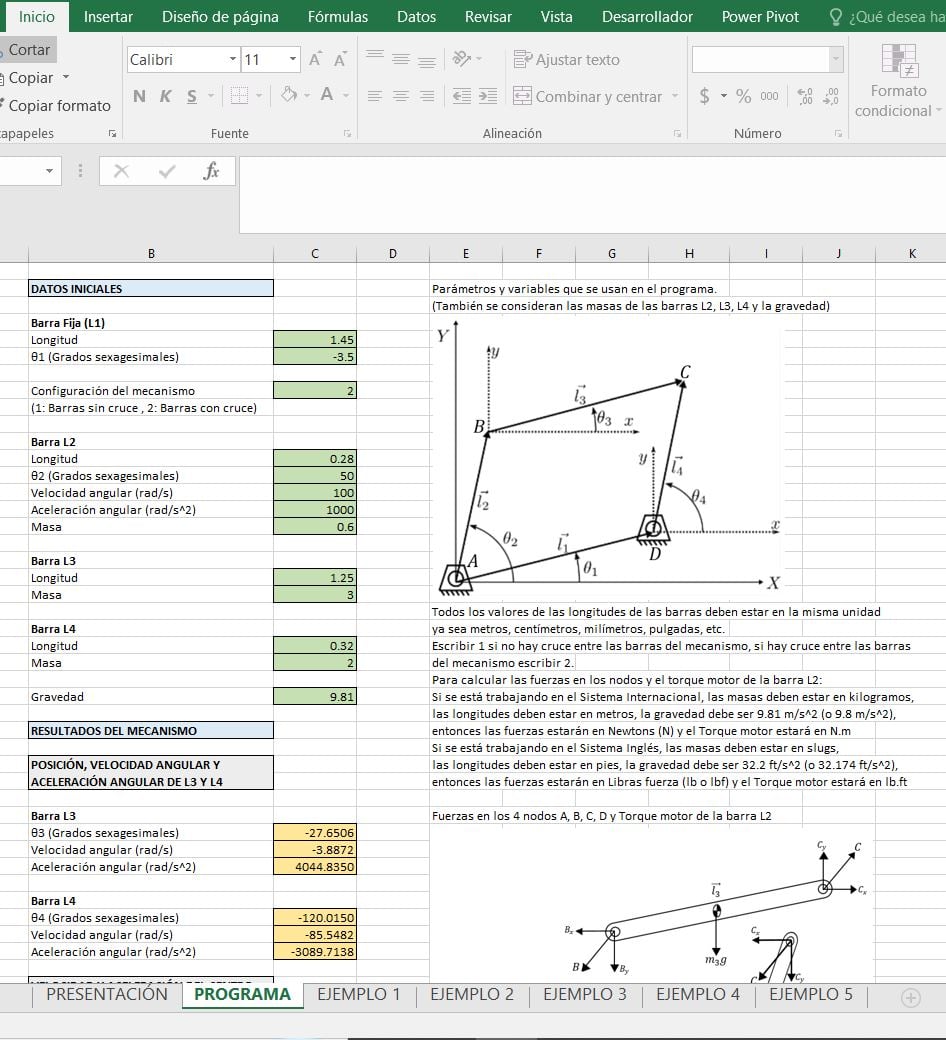The image size is (946, 1040).
Task: Switch to EJEMPLO 3 sheet tab
Action: click(584, 994)
